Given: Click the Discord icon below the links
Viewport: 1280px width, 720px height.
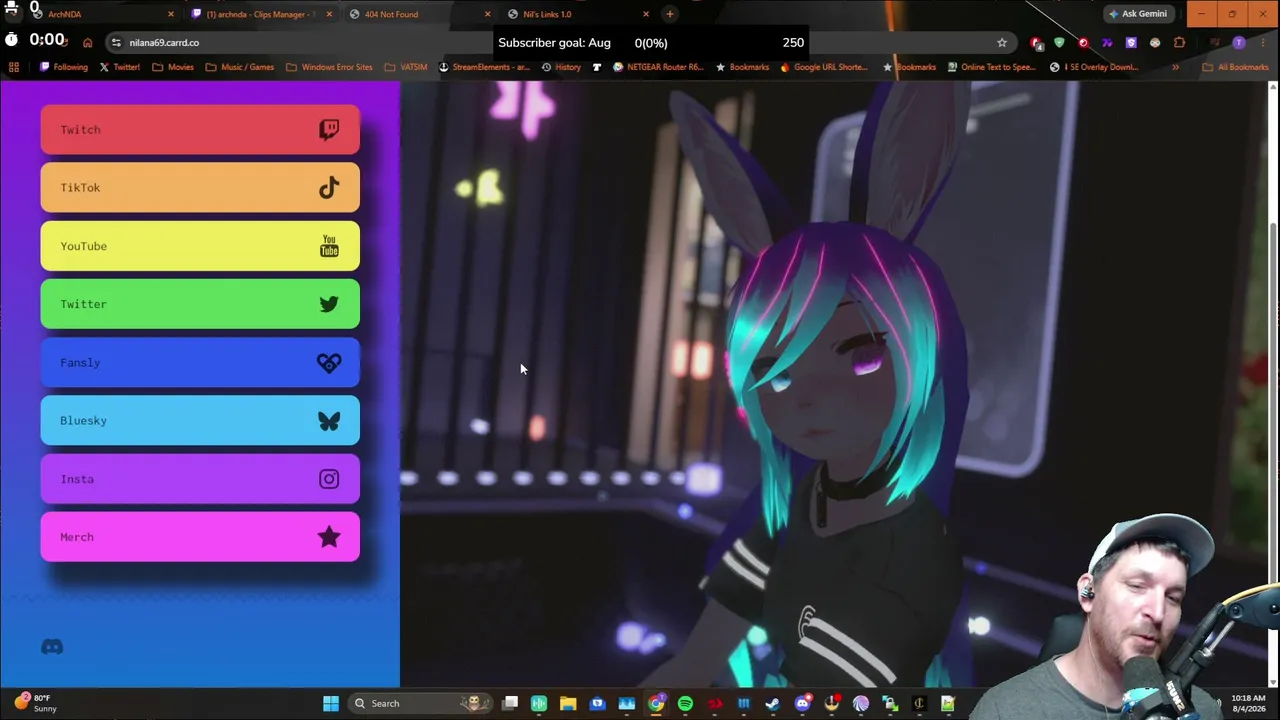Looking at the screenshot, I should click(52, 647).
